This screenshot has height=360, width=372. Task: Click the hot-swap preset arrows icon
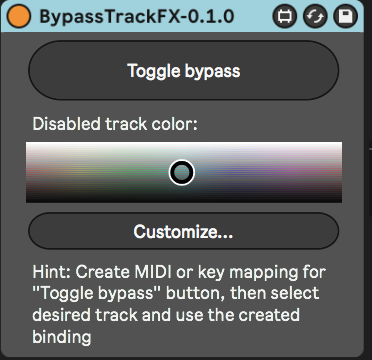pos(315,16)
